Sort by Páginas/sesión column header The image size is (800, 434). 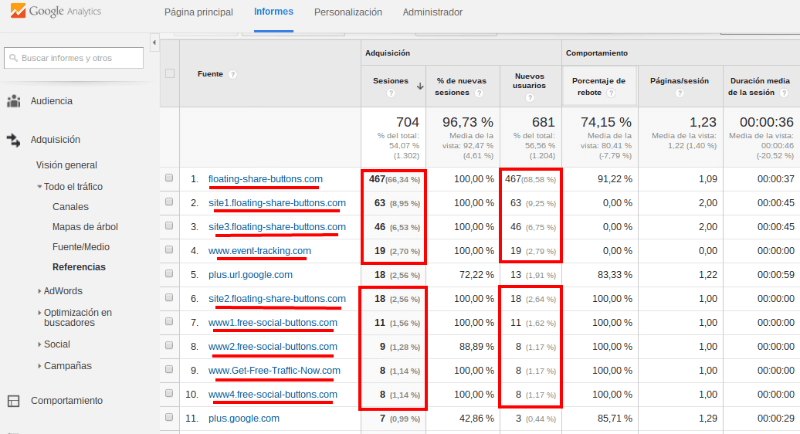(x=679, y=81)
